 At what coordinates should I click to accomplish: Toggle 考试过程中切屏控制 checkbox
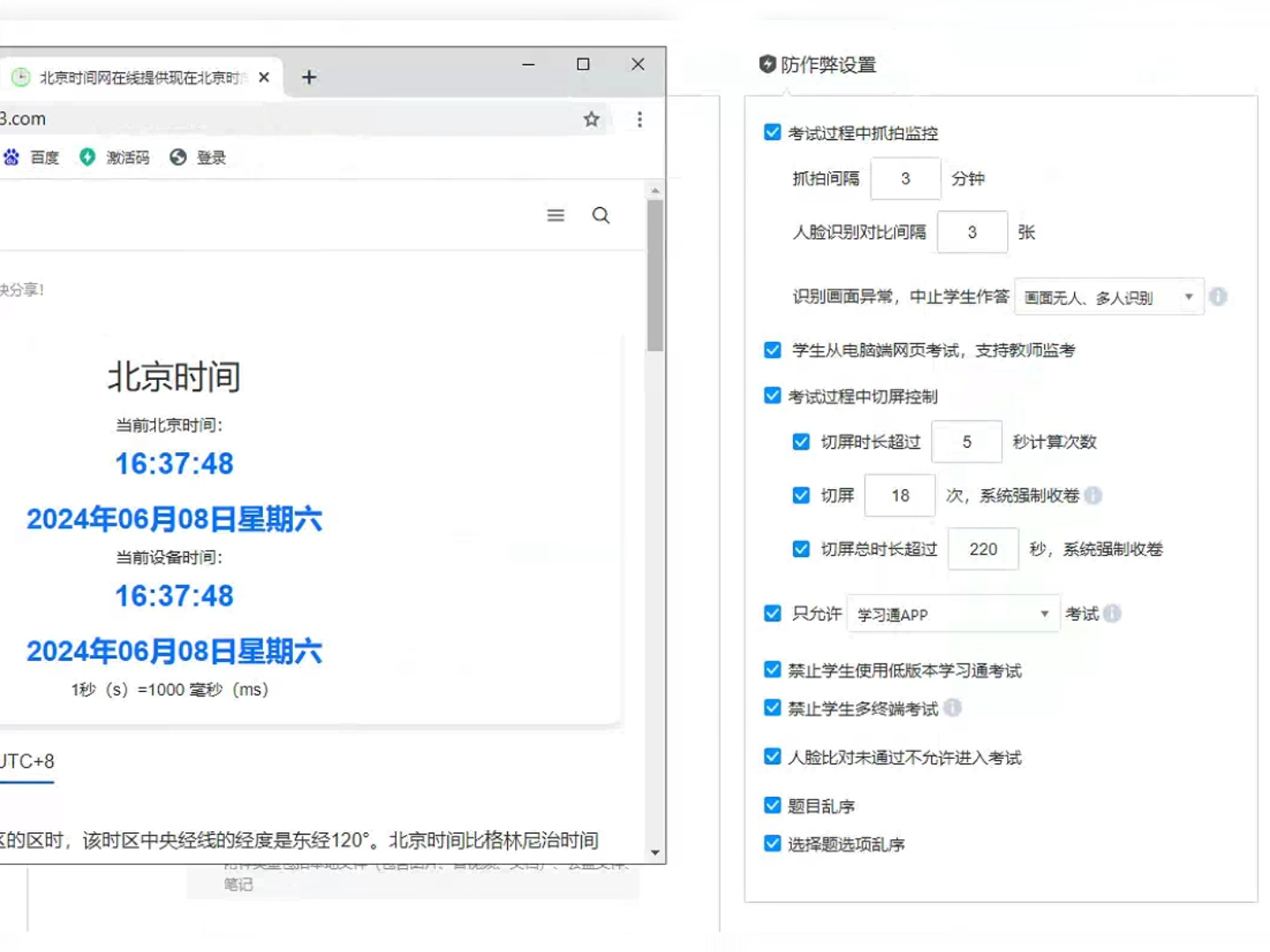tap(773, 396)
